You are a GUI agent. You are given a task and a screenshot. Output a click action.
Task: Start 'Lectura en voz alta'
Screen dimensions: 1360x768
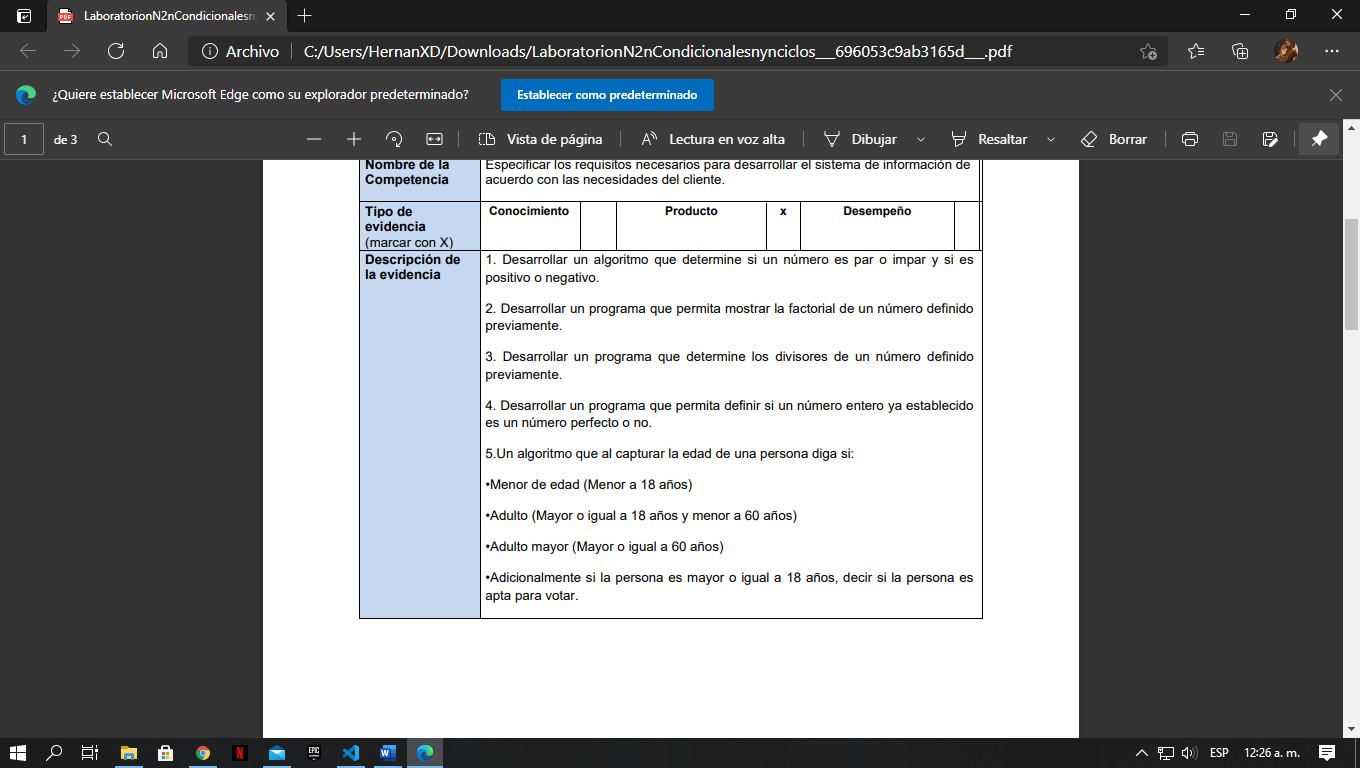[713, 139]
